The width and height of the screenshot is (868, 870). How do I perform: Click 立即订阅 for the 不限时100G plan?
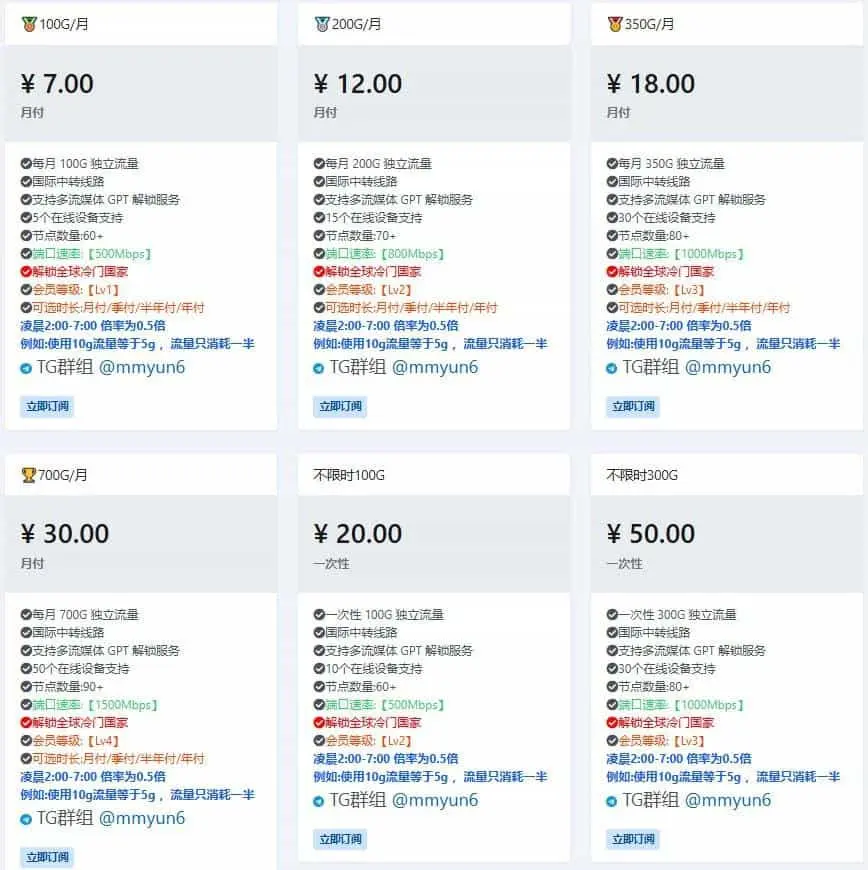tap(340, 839)
